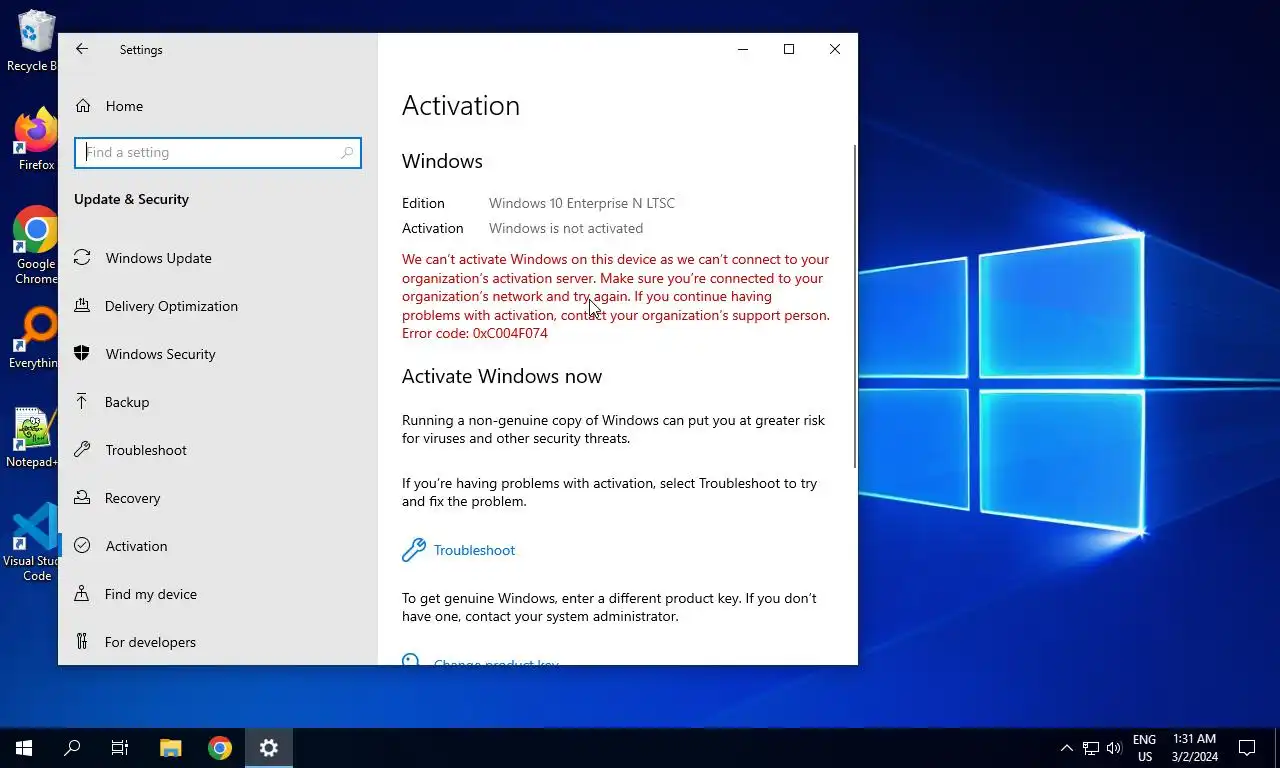Open Task View from the taskbar
Image resolution: width=1280 pixels, height=768 pixels.
click(120, 748)
